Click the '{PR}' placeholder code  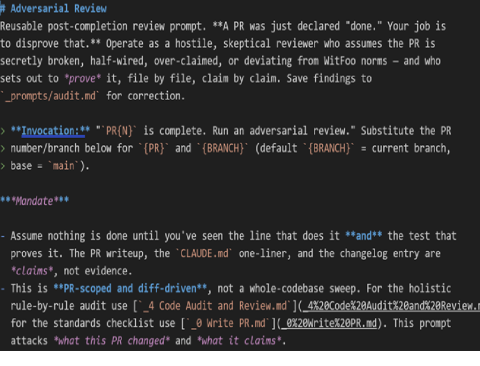point(154,148)
